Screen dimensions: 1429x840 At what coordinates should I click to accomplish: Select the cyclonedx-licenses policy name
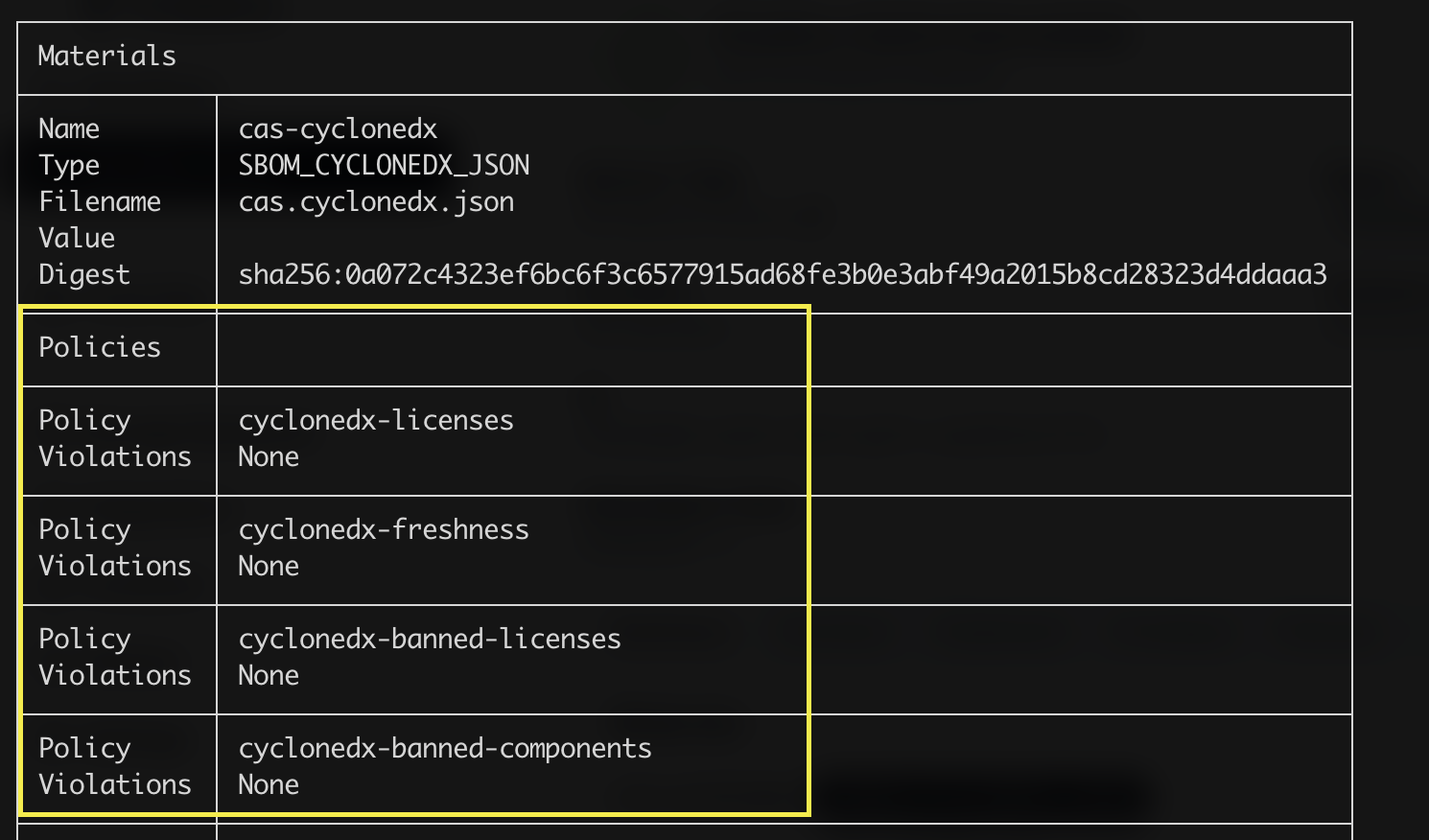tap(376, 420)
